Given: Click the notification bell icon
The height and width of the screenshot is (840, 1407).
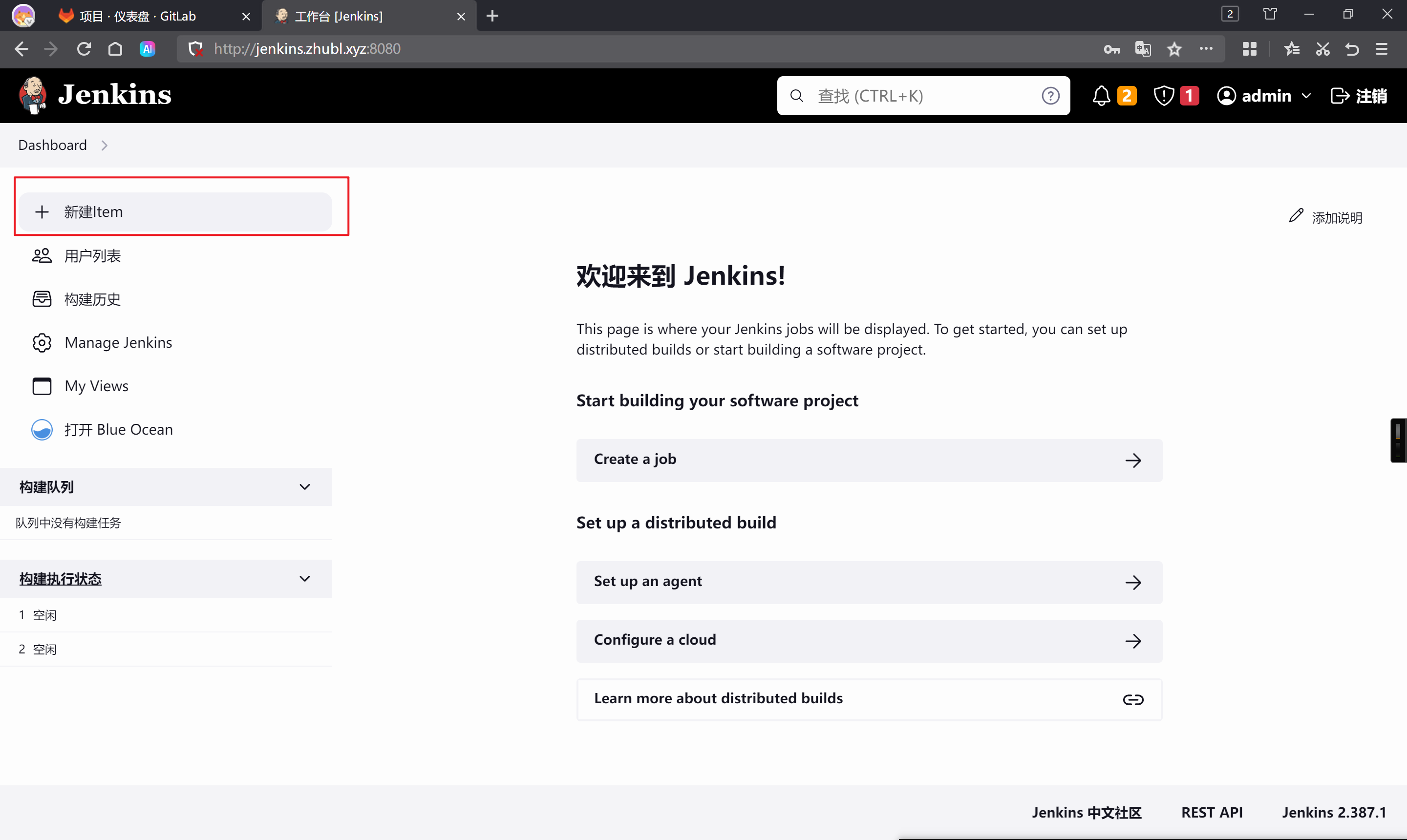Looking at the screenshot, I should pos(1101,96).
